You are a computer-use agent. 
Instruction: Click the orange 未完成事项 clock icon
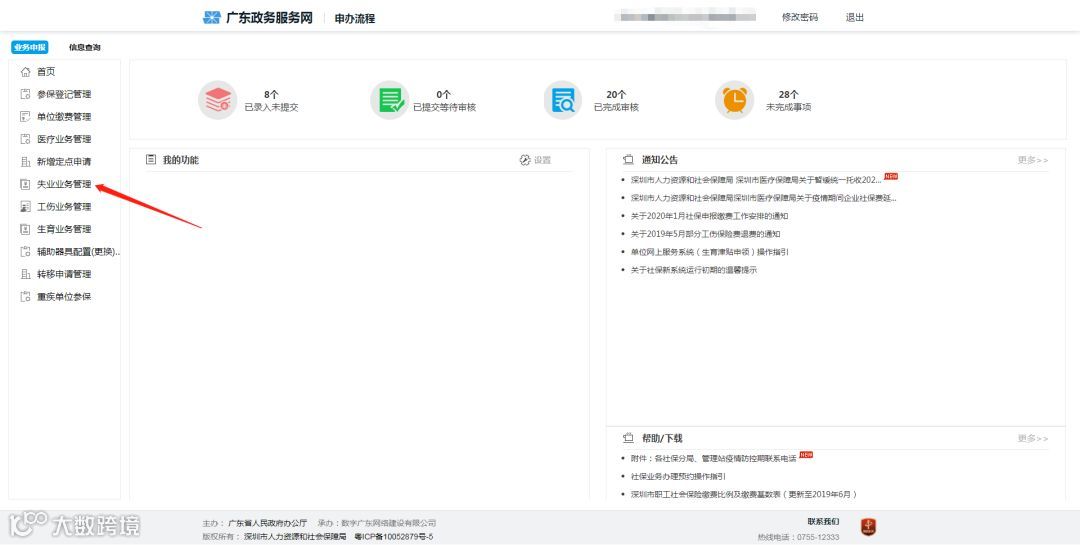click(734, 101)
